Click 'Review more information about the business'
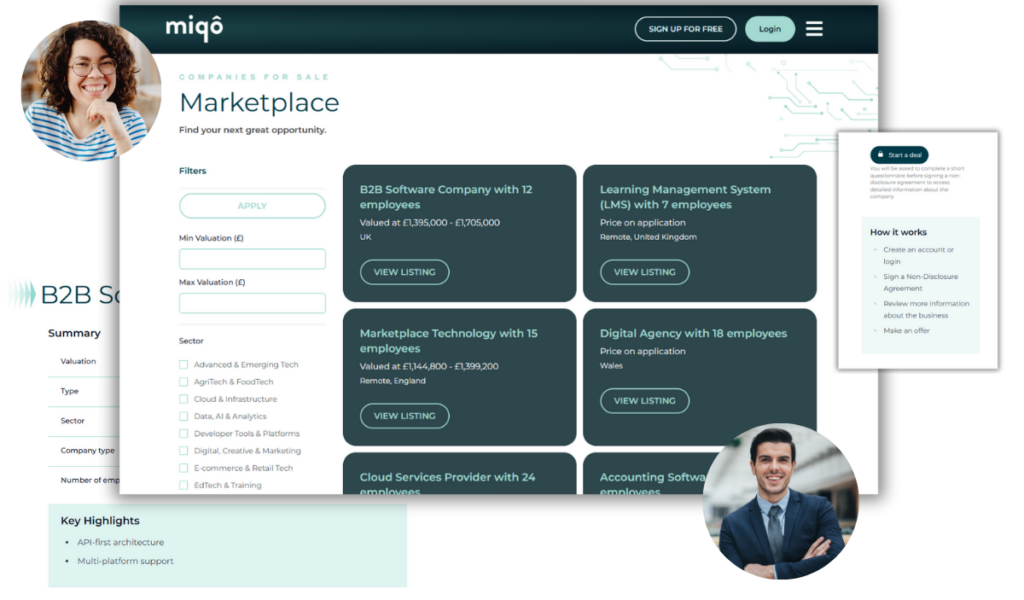 click(x=926, y=309)
